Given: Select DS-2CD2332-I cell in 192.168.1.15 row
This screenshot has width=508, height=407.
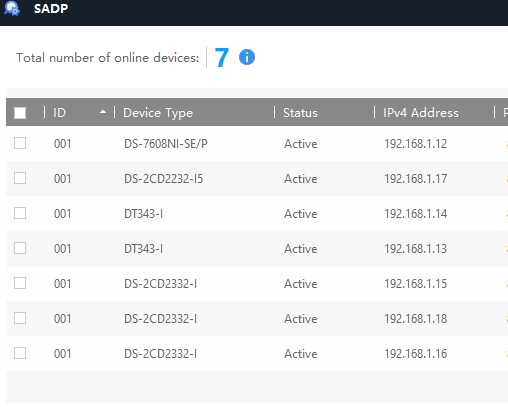Looking at the screenshot, I should 160,284.
